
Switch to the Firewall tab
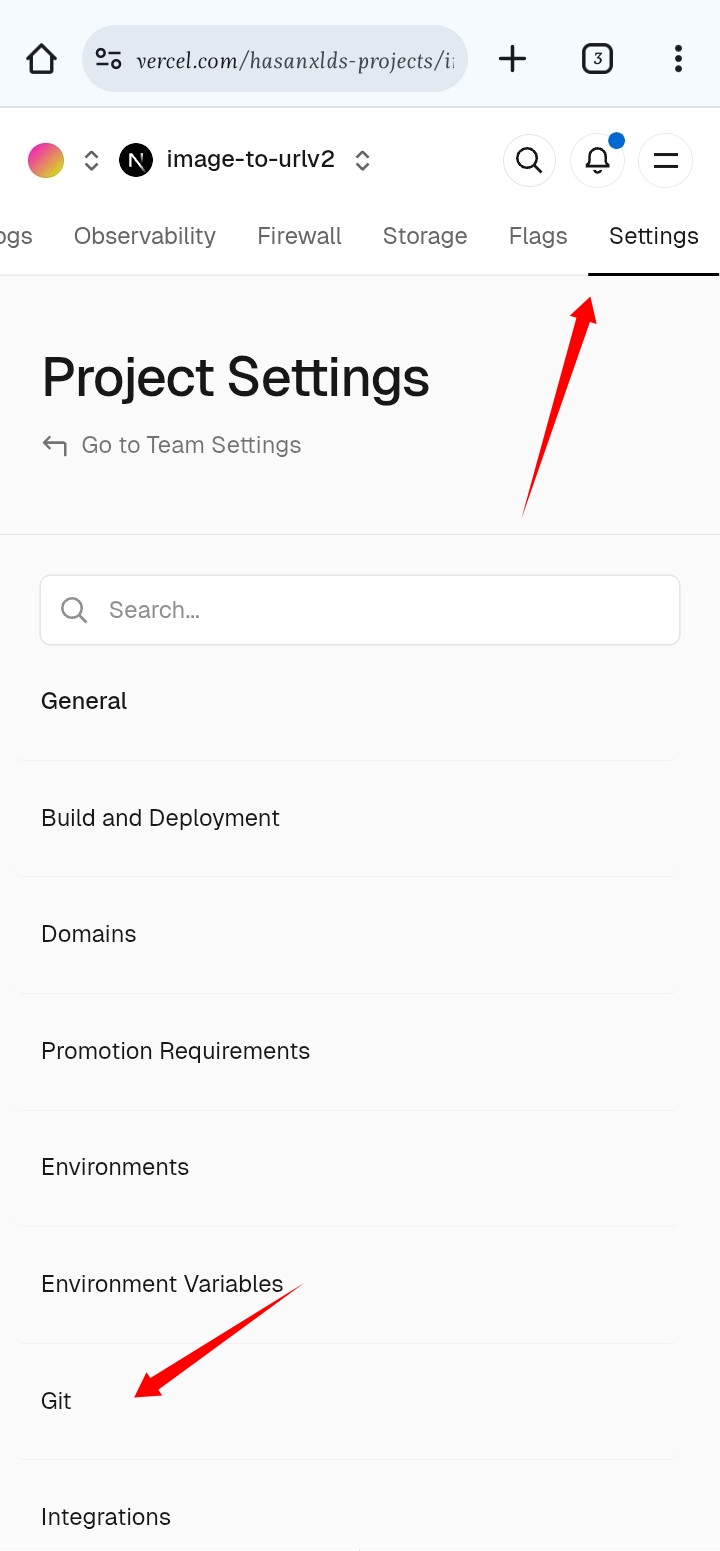299,236
